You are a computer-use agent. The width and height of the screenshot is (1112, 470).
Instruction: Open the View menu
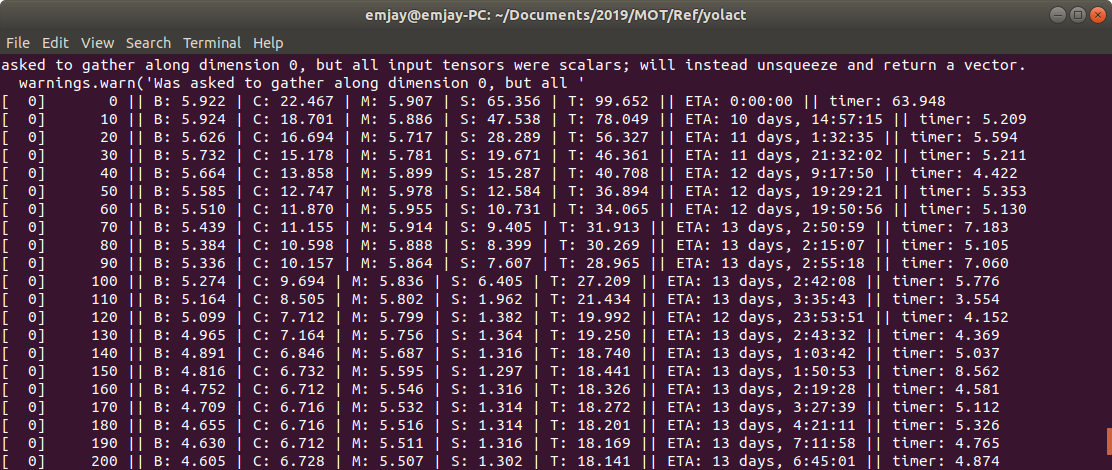[x=97, y=43]
